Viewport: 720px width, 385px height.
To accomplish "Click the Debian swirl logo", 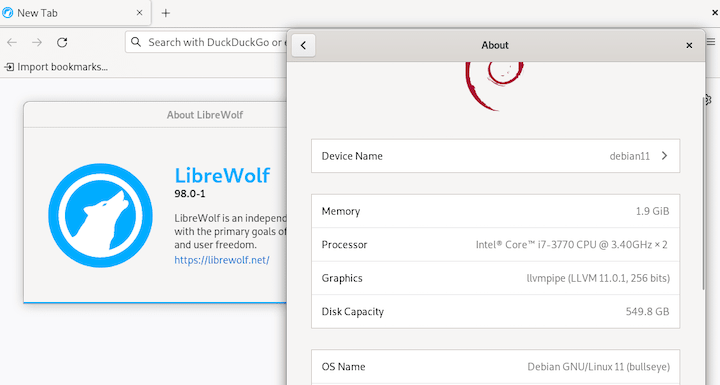I will click(495, 86).
